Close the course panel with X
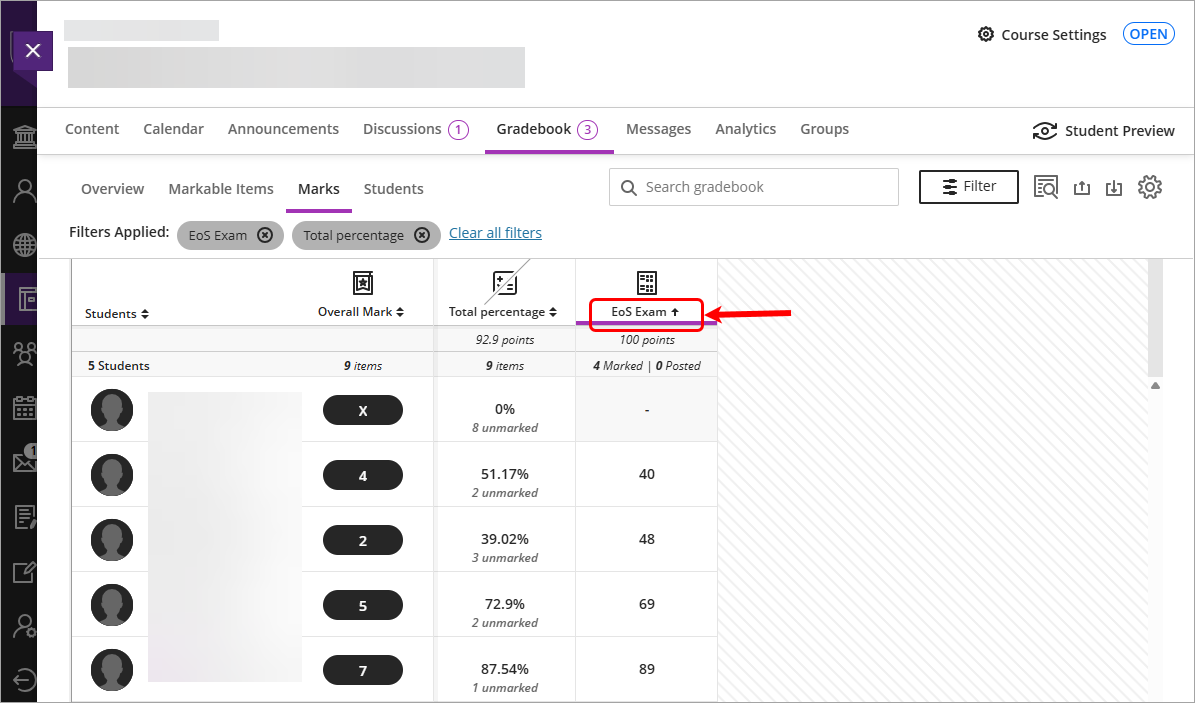The width and height of the screenshot is (1195, 703). tap(33, 51)
